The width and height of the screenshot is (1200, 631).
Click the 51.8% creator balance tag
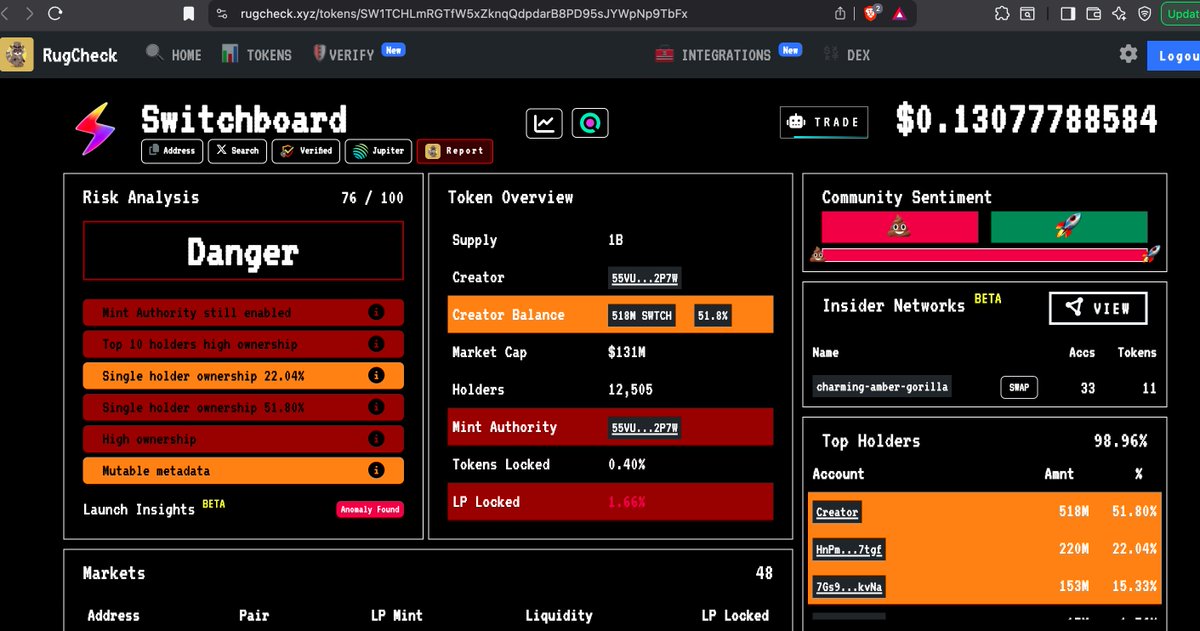(x=713, y=316)
